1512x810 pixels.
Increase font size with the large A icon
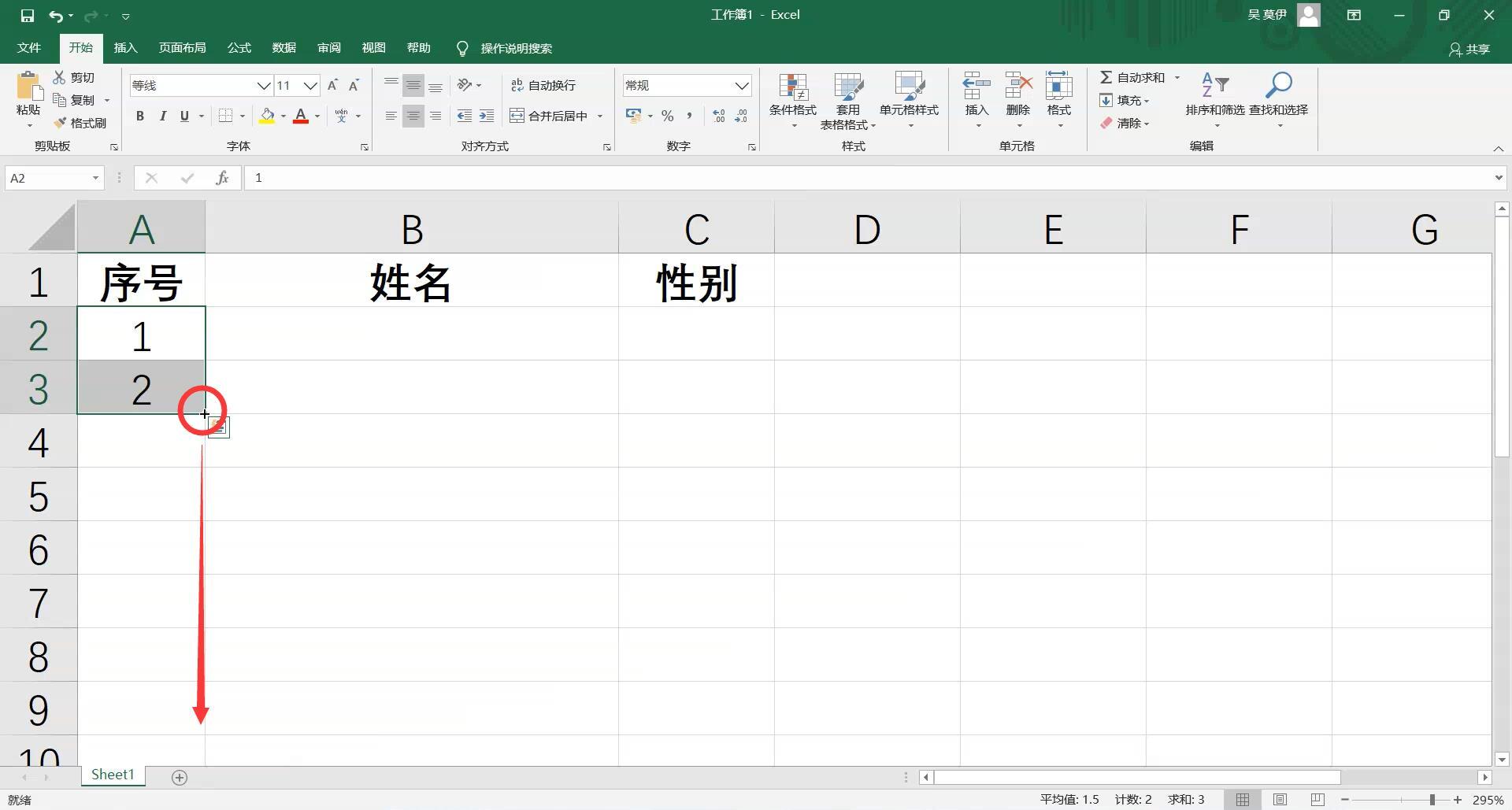332,85
